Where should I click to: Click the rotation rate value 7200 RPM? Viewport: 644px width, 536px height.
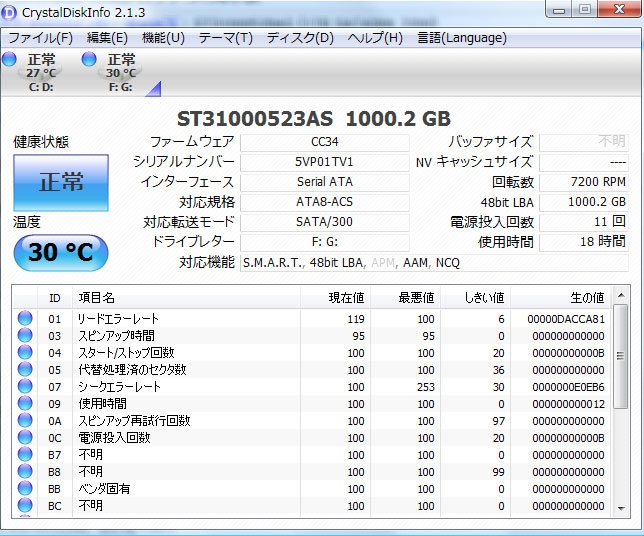584,182
